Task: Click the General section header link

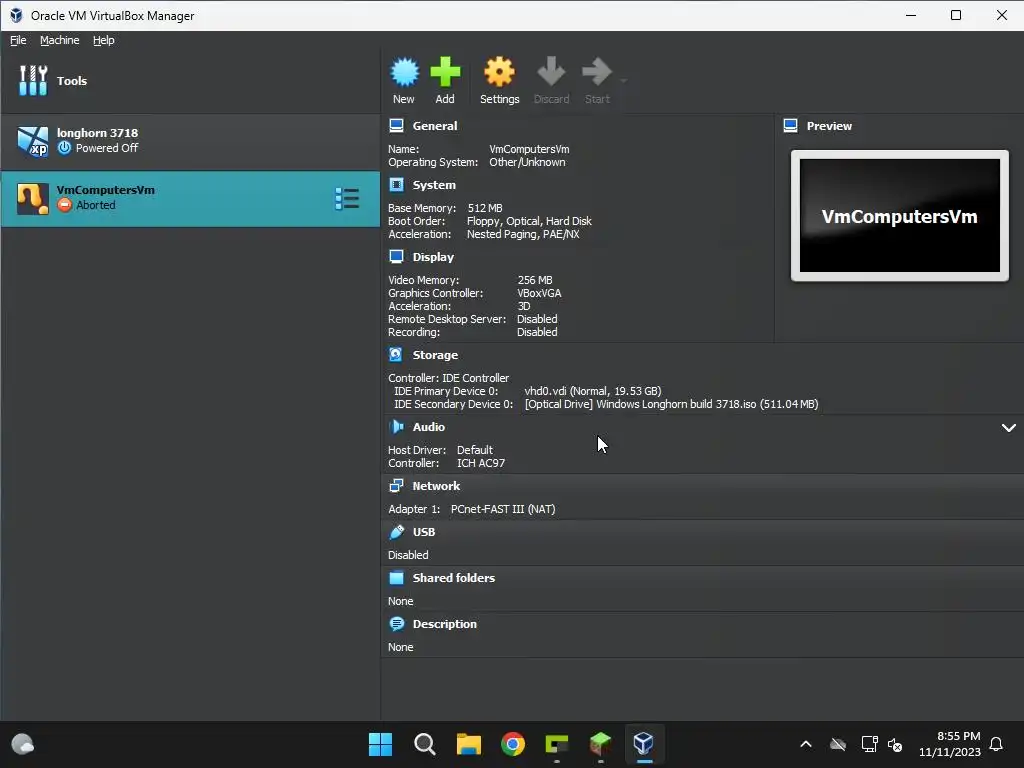Action: (435, 126)
